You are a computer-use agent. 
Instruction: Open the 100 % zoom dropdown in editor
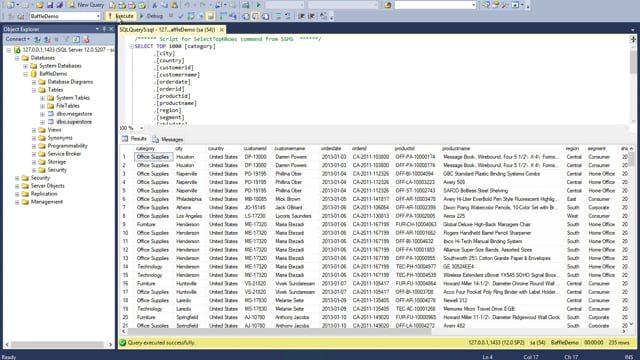coord(142,128)
